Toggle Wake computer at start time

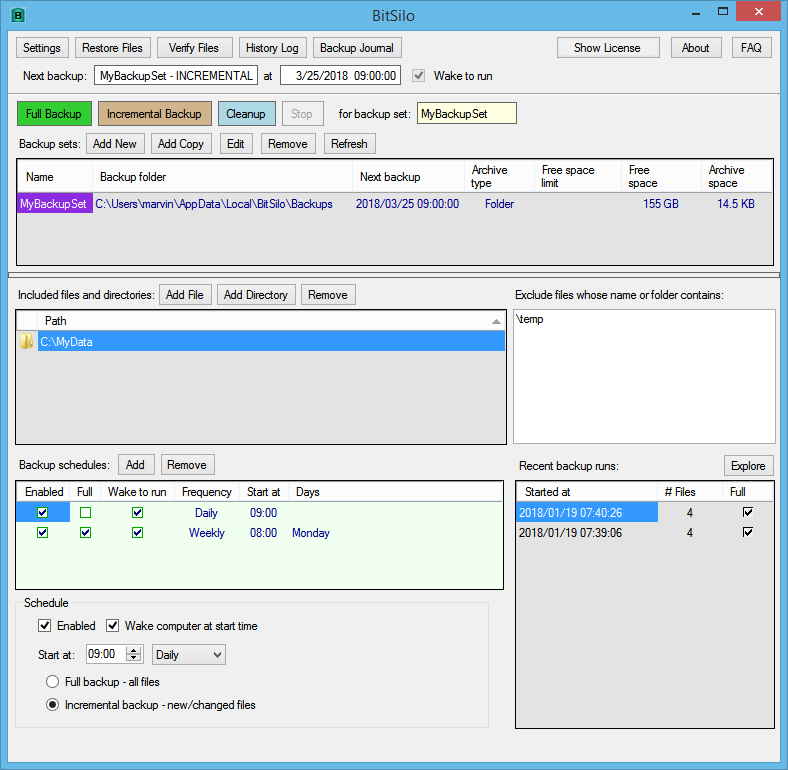click(x=113, y=626)
